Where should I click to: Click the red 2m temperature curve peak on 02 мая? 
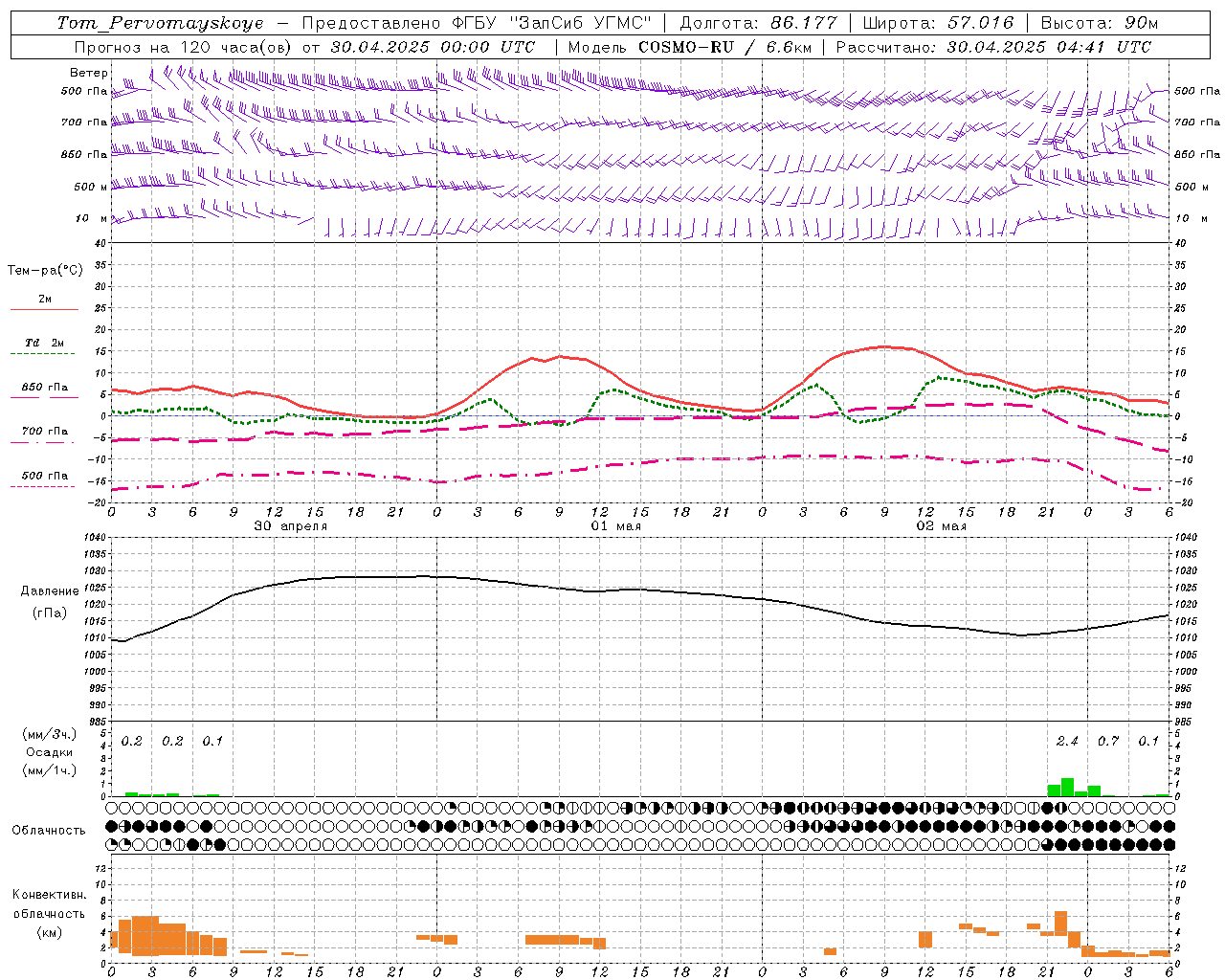pos(882,346)
